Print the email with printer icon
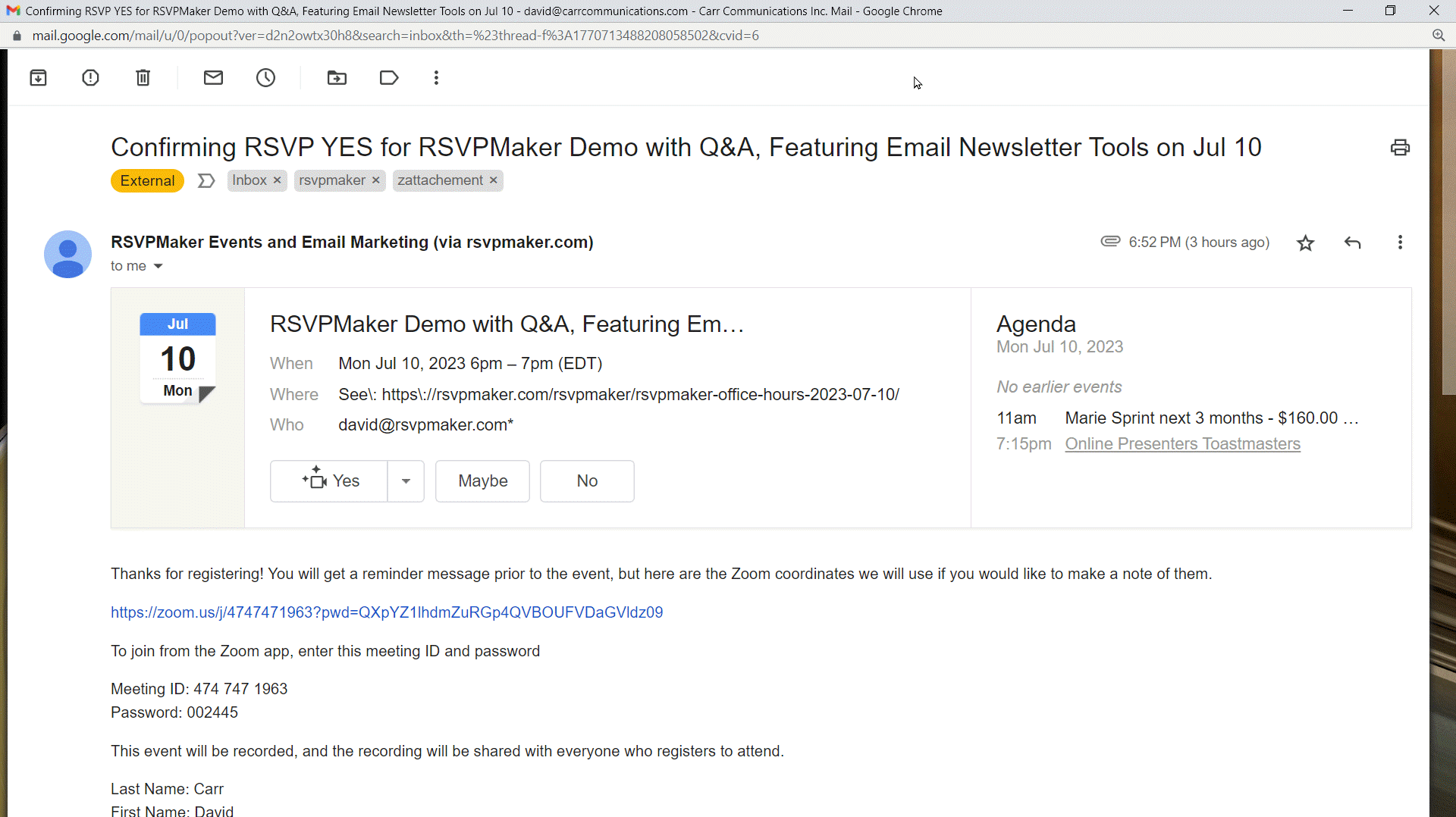This screenshot has height=817, width=1456. (1400, 147)
